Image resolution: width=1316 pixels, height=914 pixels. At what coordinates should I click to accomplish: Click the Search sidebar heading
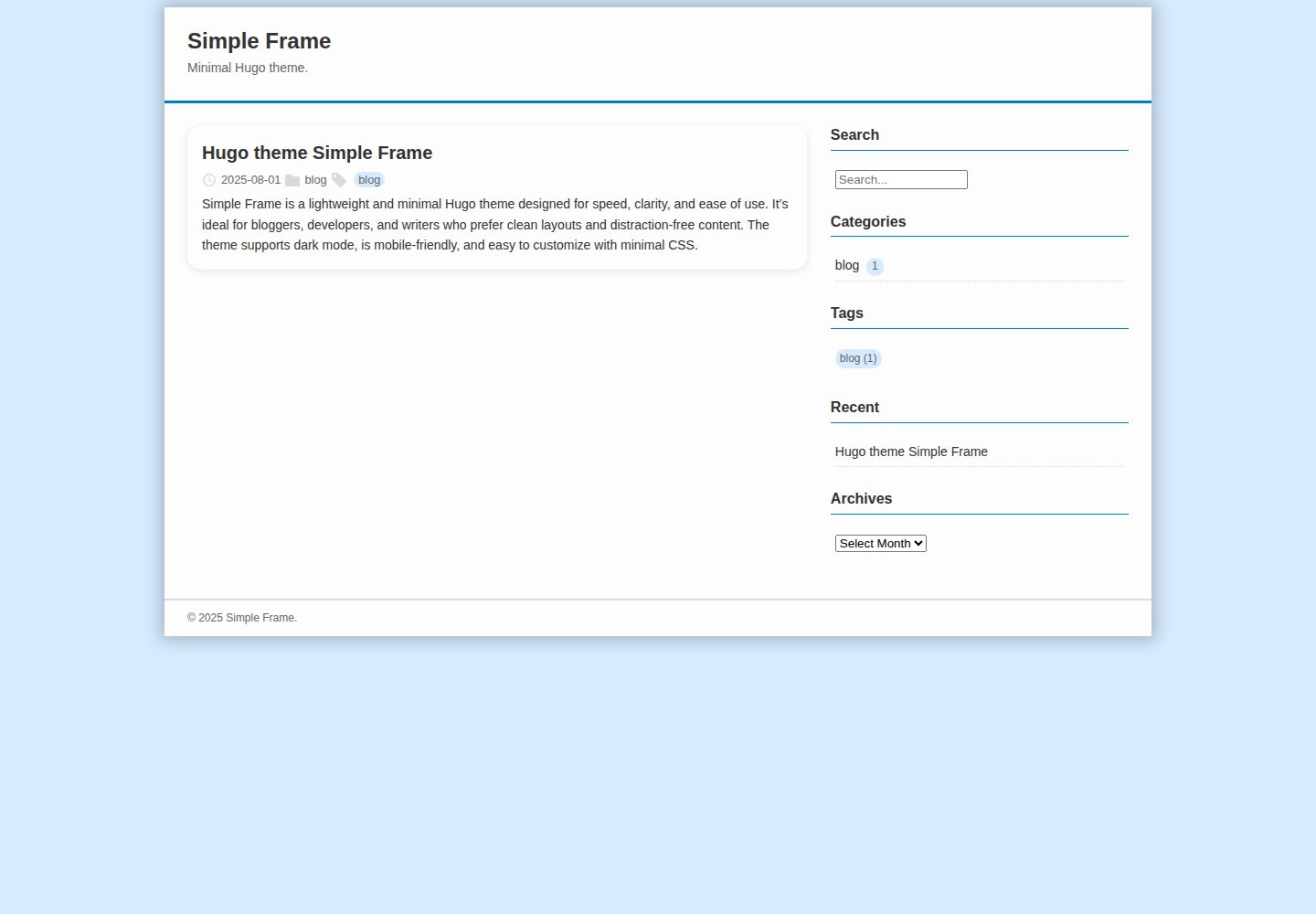click(x=854, y=134)
